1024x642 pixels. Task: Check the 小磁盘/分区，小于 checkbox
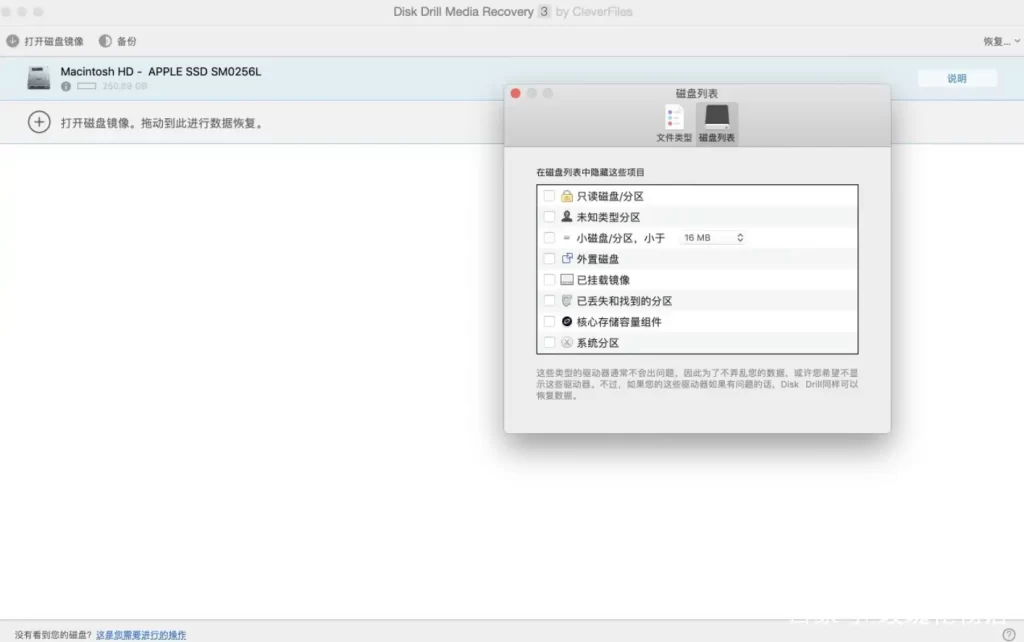click(549, 238)
